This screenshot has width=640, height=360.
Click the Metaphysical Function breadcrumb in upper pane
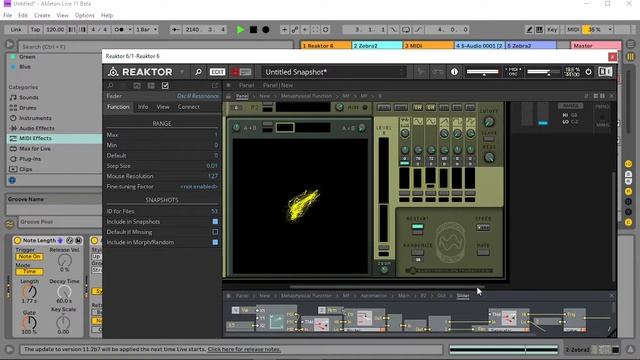tap(306, 96)
